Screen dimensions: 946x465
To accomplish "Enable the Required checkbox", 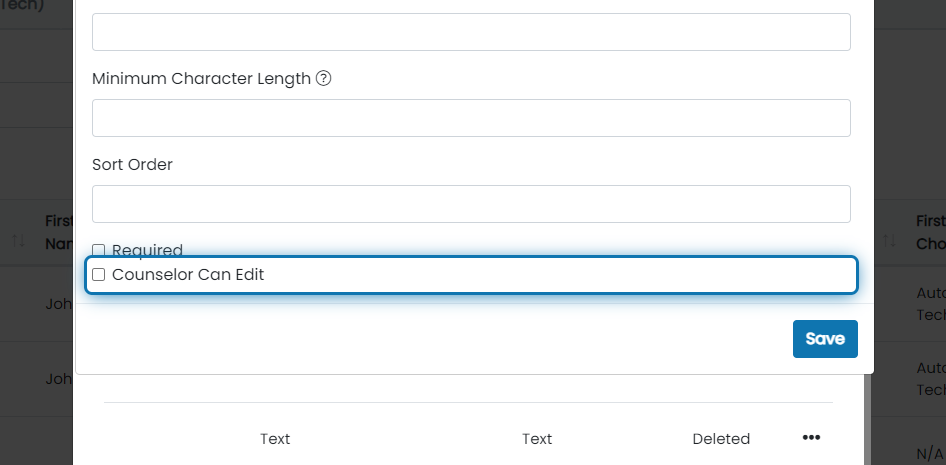I will coord(98,250).
